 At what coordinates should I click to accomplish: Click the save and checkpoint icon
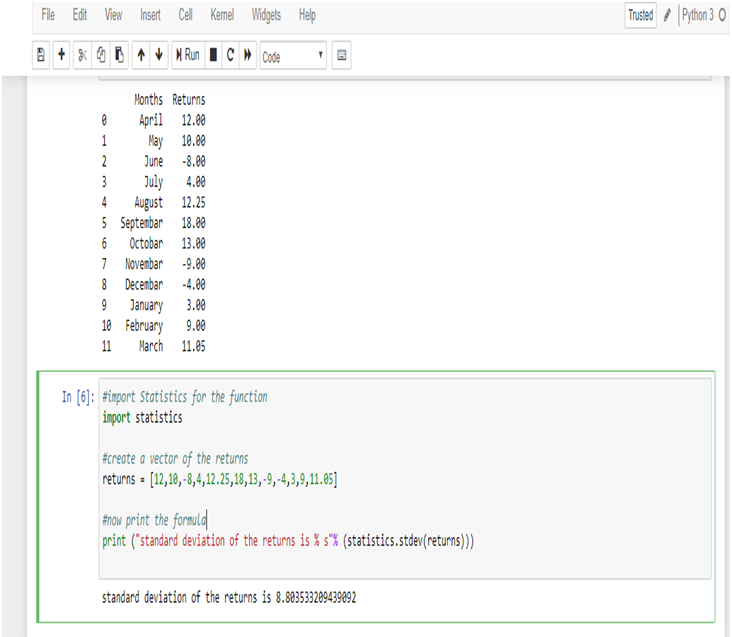pyautogui.click(x=42, y=57)
